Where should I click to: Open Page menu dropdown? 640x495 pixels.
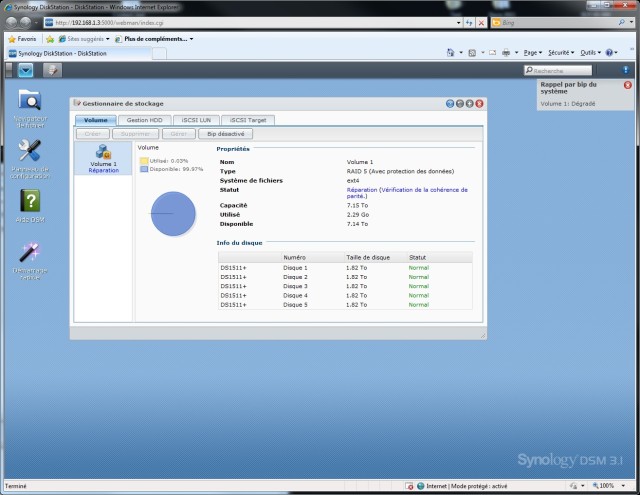click(x=533, y=53)
